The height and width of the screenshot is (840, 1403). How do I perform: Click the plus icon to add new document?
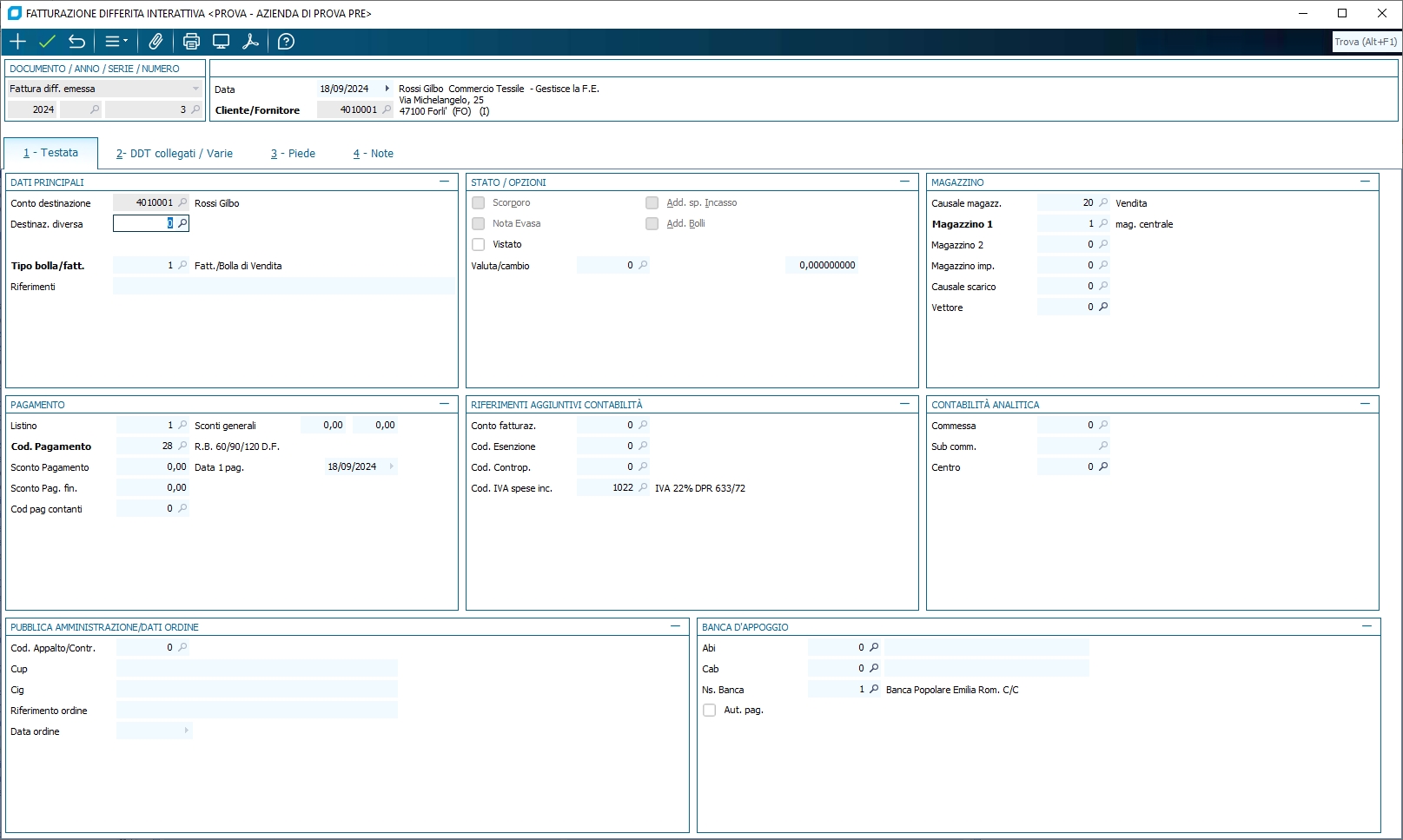(x=17, y=42)
